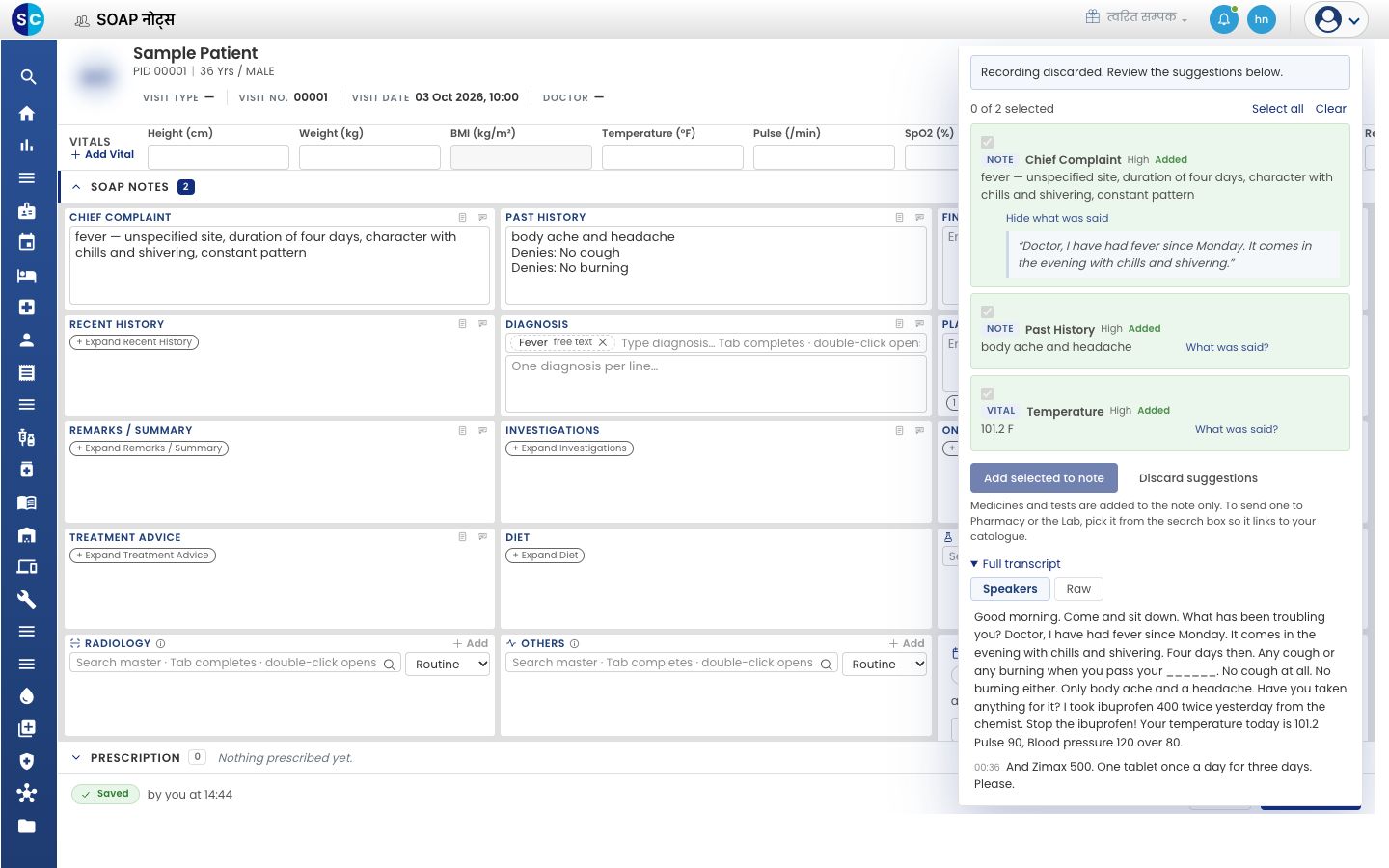Toggle the Chief Complaint suggestion checkbox
The height and width of the screenshot is (868, 1389).
click(x=987, y=142)
